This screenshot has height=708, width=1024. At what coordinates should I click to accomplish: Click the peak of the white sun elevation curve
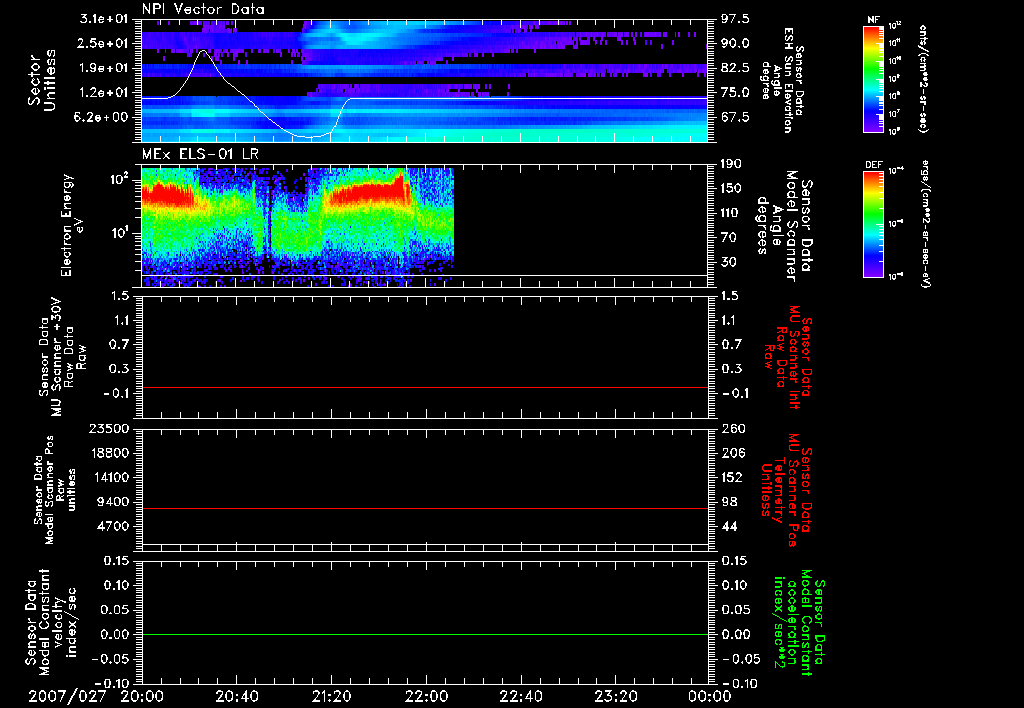coord(204,50)
